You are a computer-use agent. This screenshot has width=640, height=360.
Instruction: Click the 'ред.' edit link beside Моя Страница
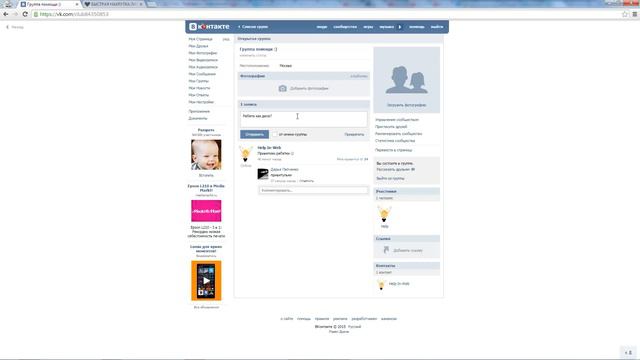click(226, 39)
